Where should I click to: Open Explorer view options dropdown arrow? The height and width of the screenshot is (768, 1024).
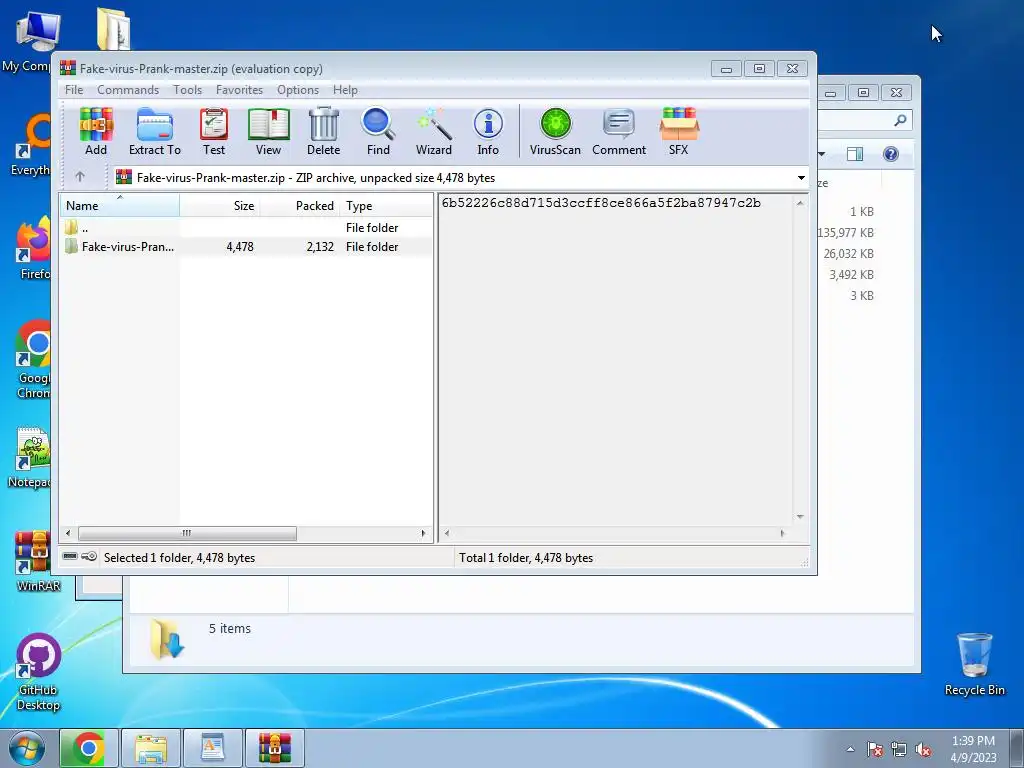(x=822, y=154)
